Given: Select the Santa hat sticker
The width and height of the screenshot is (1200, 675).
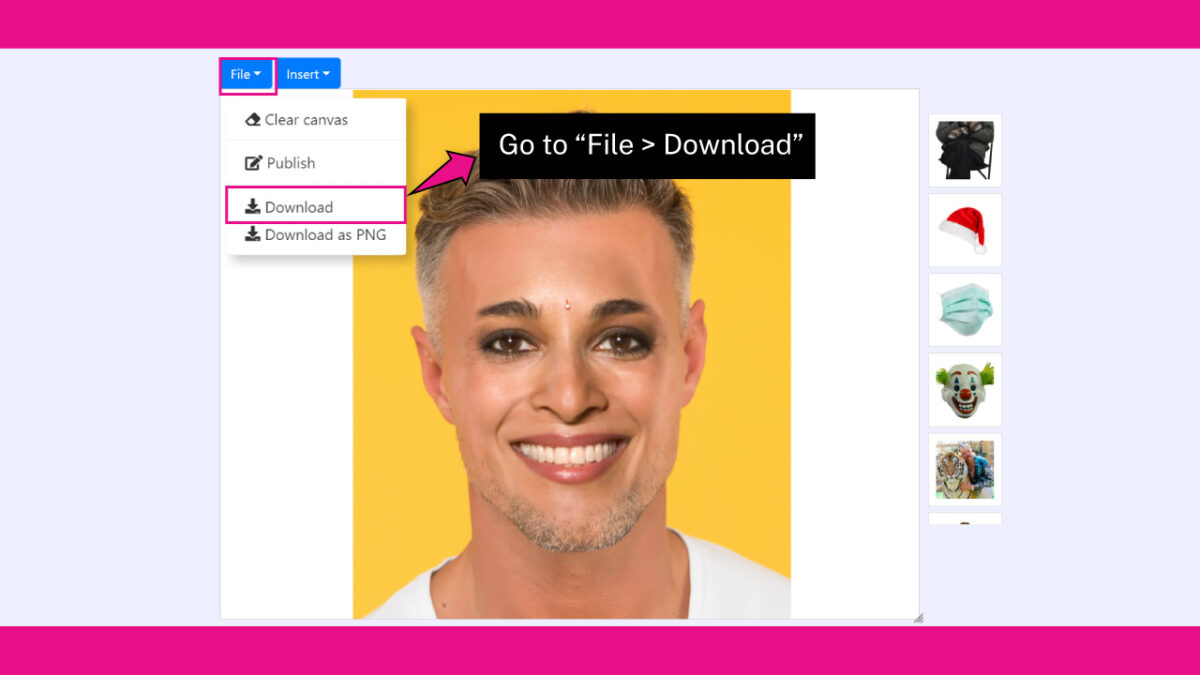Looking at the screenshot, I should point(963,230).
